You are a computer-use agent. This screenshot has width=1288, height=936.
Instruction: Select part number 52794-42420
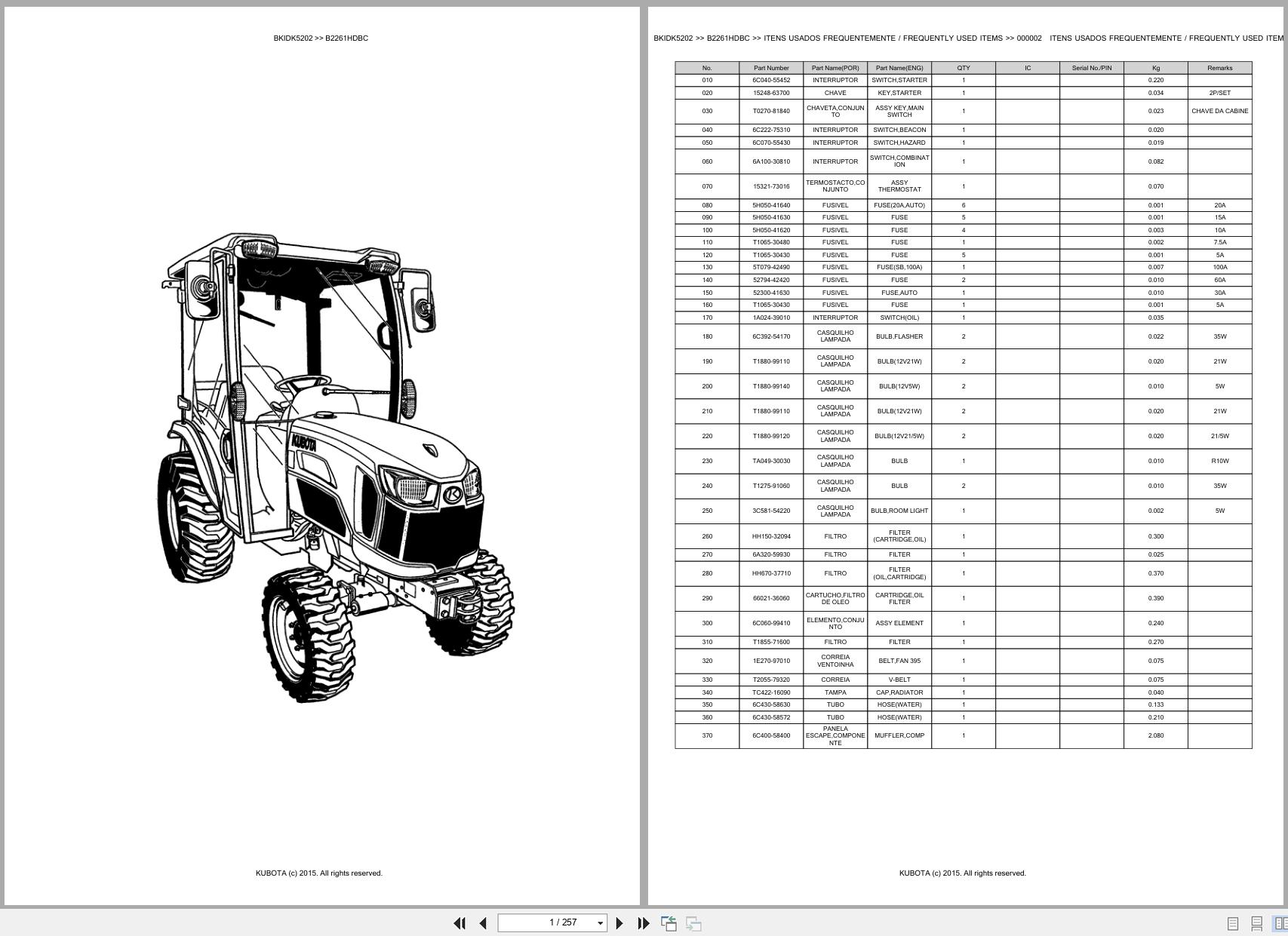click(x=771, y=280)
